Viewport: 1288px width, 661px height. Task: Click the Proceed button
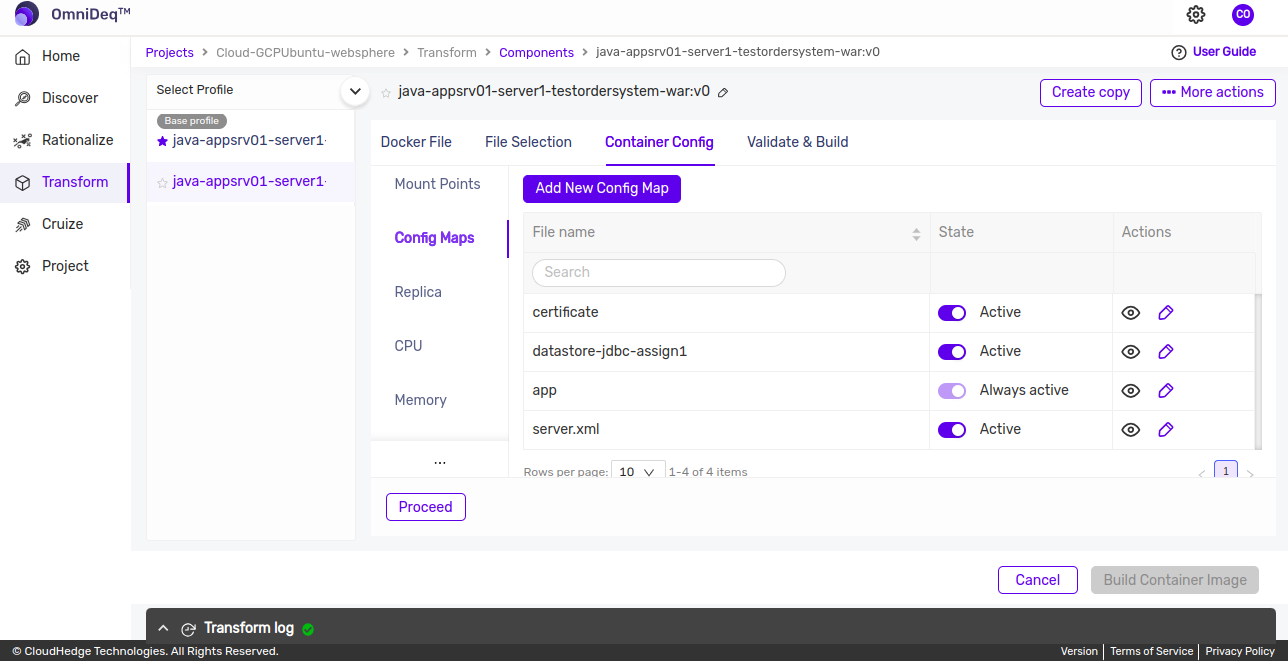coord(426,507)
